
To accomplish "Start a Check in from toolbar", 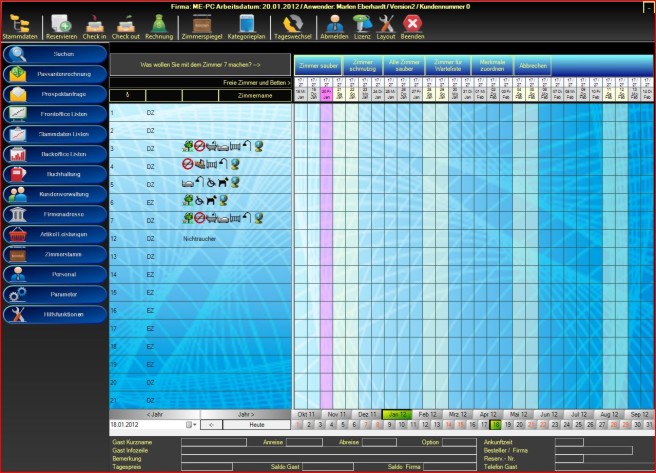I will coord(94,27).
